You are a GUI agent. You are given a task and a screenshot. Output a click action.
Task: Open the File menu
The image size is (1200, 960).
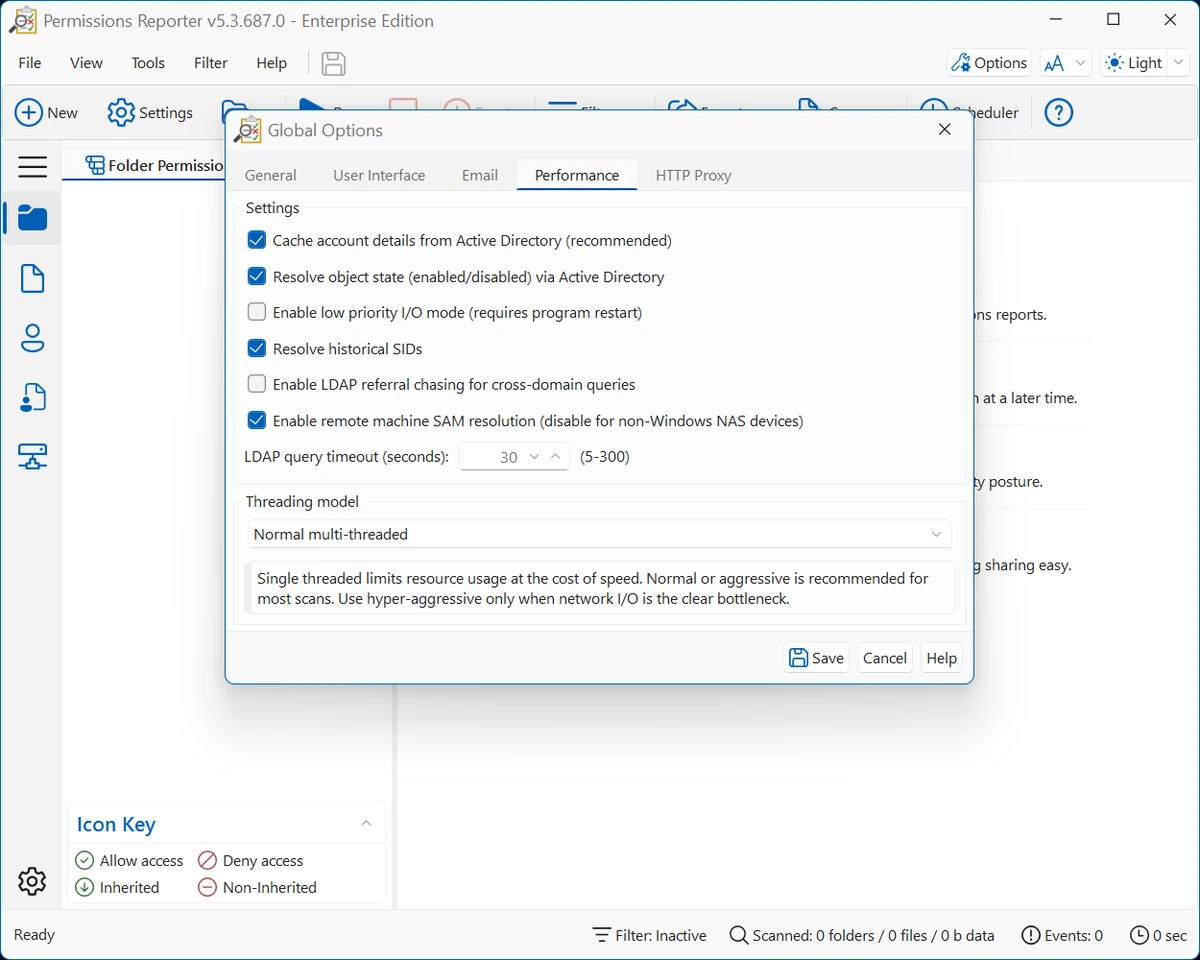coord(30,63)
